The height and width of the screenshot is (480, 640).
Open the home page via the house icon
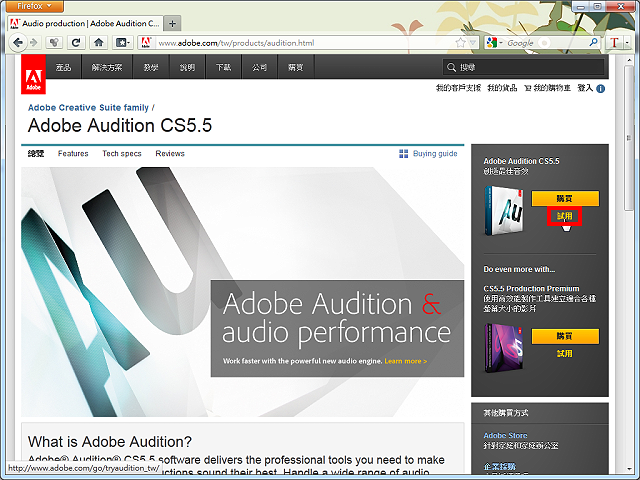98,42
